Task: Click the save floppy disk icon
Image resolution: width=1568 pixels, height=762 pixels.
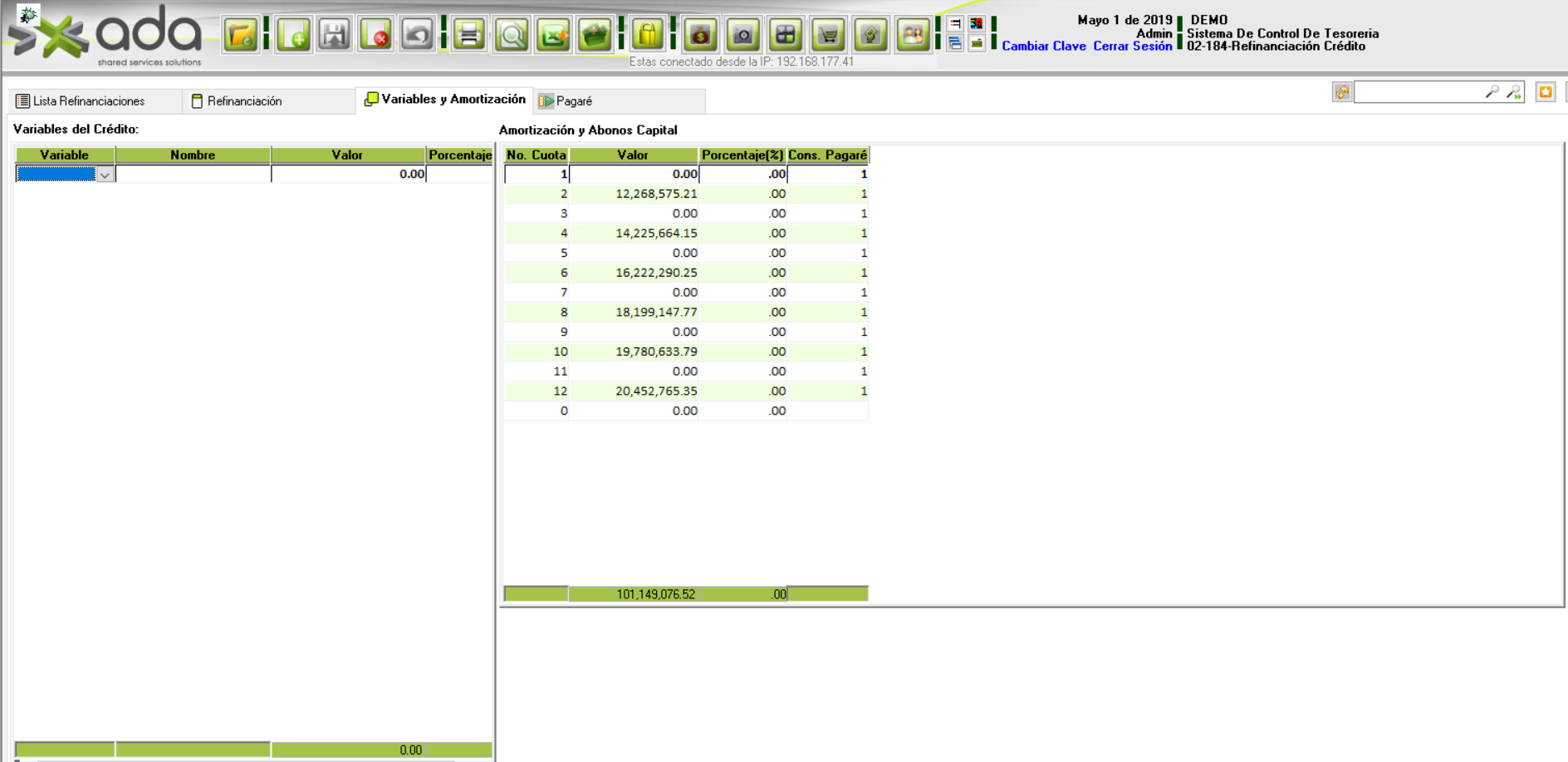Action: click(335, 36)
